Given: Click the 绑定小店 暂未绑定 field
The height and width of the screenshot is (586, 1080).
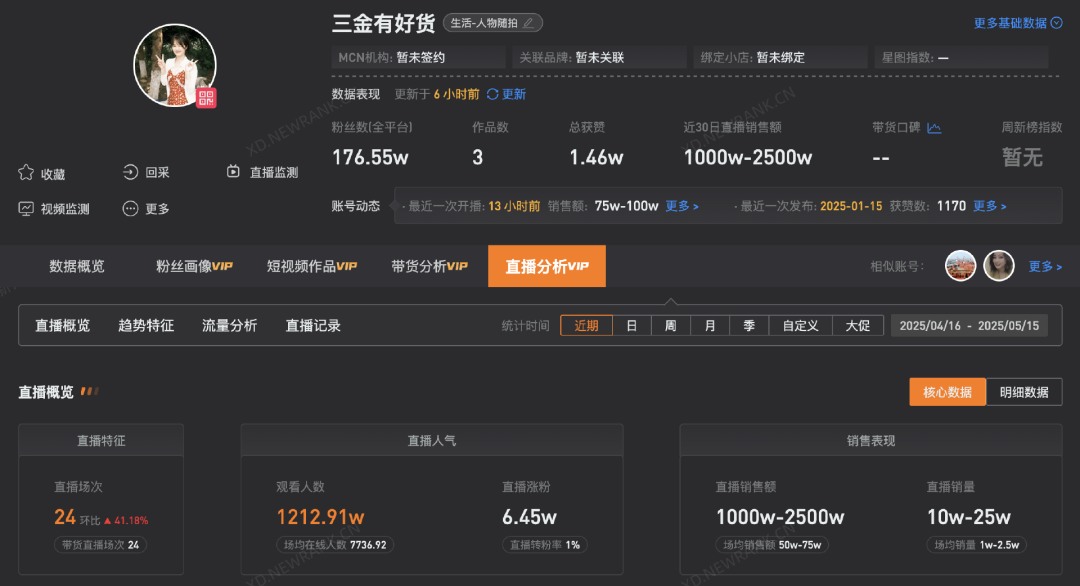Looking at the screenshot, I should [x=780, y=57].
